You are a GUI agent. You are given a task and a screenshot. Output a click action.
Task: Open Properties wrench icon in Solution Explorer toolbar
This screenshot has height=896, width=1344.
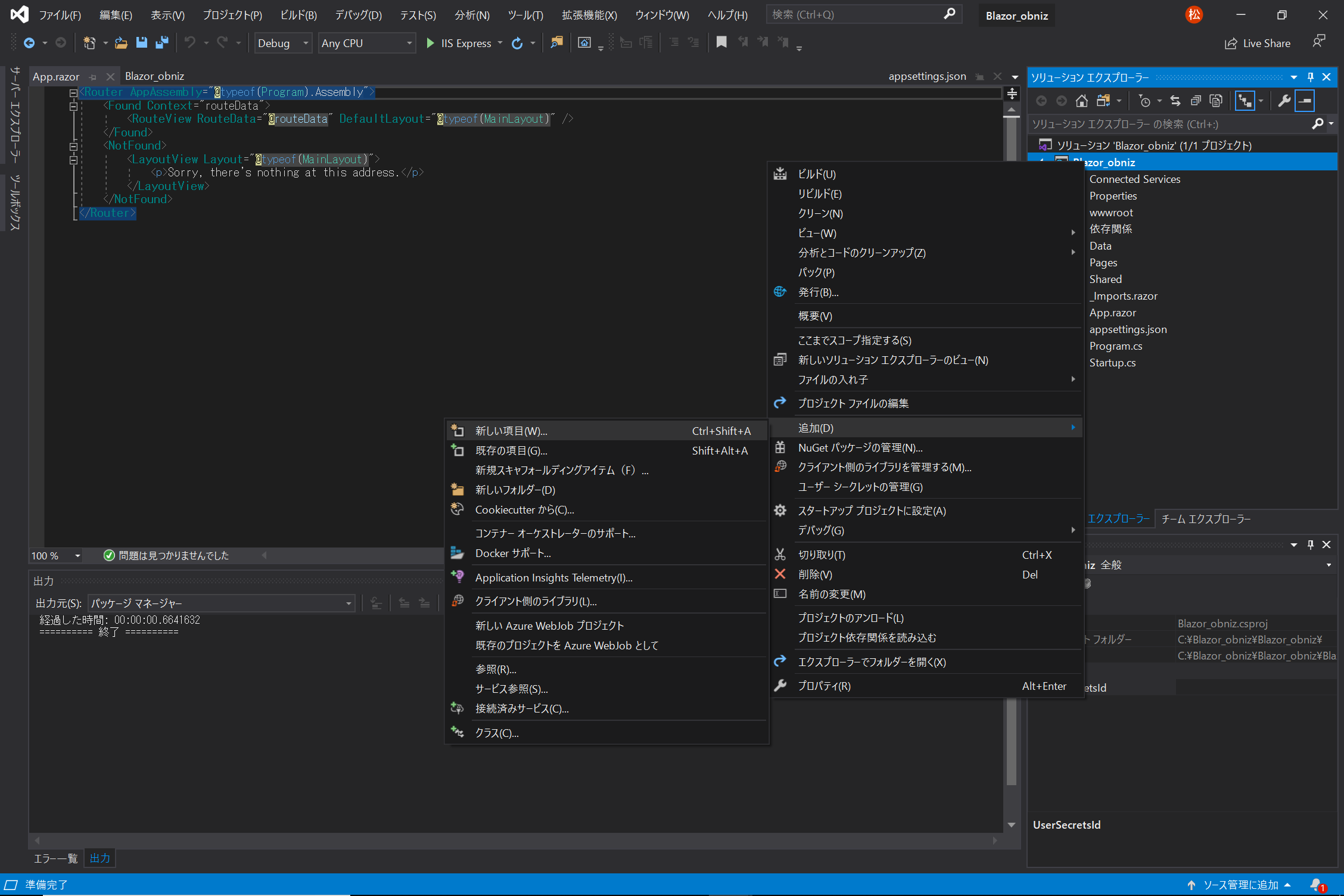click(x=1284, y=101)
